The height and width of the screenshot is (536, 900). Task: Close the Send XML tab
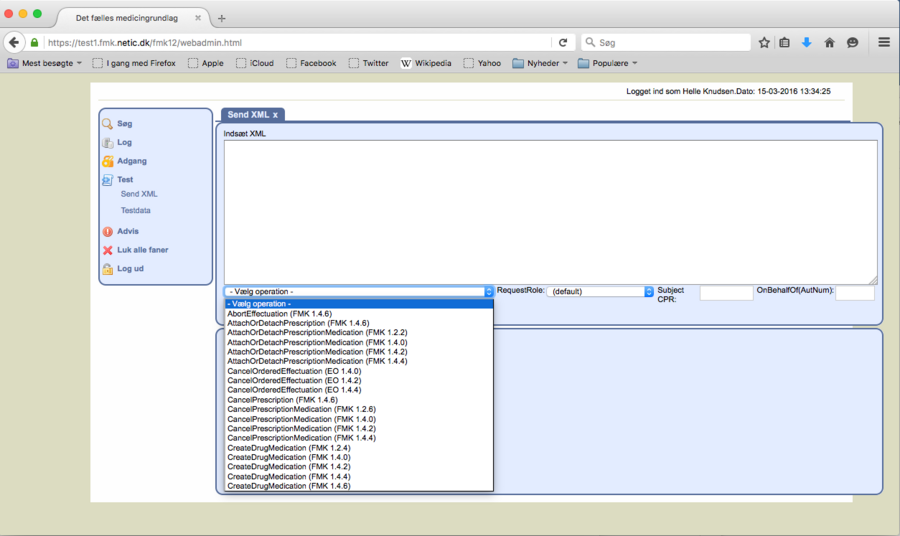(x=276, y=115)
